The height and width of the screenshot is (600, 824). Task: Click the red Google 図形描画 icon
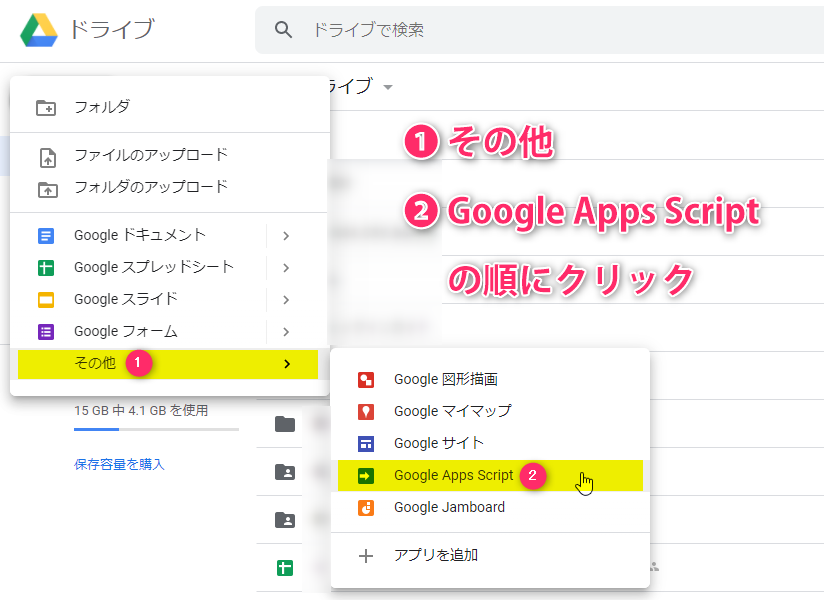pyautogui.click(x=366, y=380)
